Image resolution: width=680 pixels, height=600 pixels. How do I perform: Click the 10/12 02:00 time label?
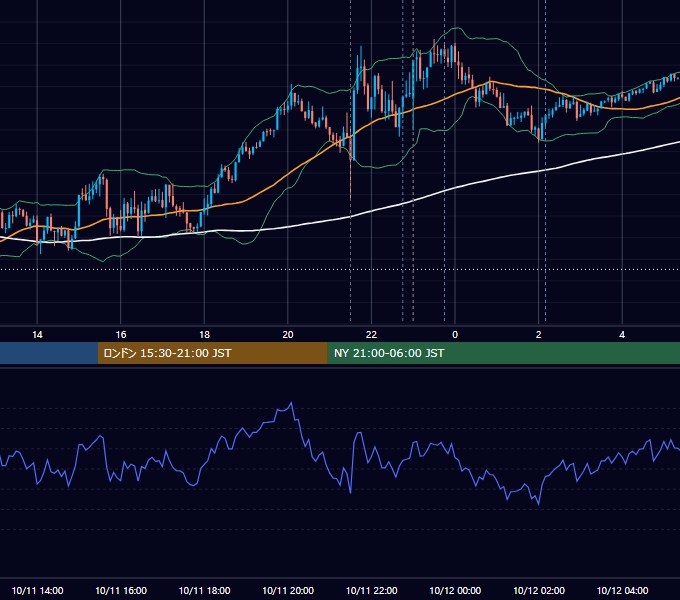(539, 590)
